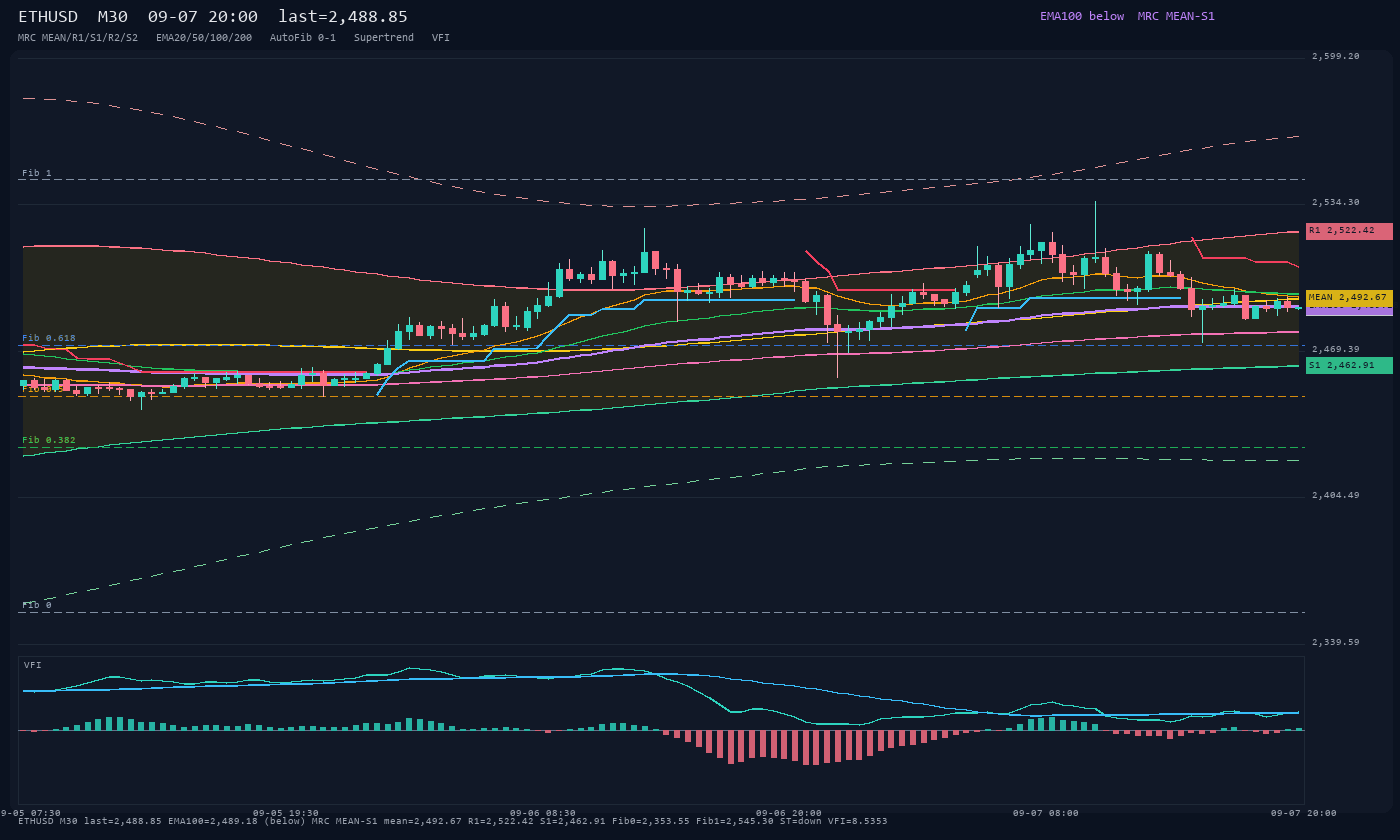The image size is (1400, 840).
Task: Click the Fib 0.382 level label
Action: (49, 440)
